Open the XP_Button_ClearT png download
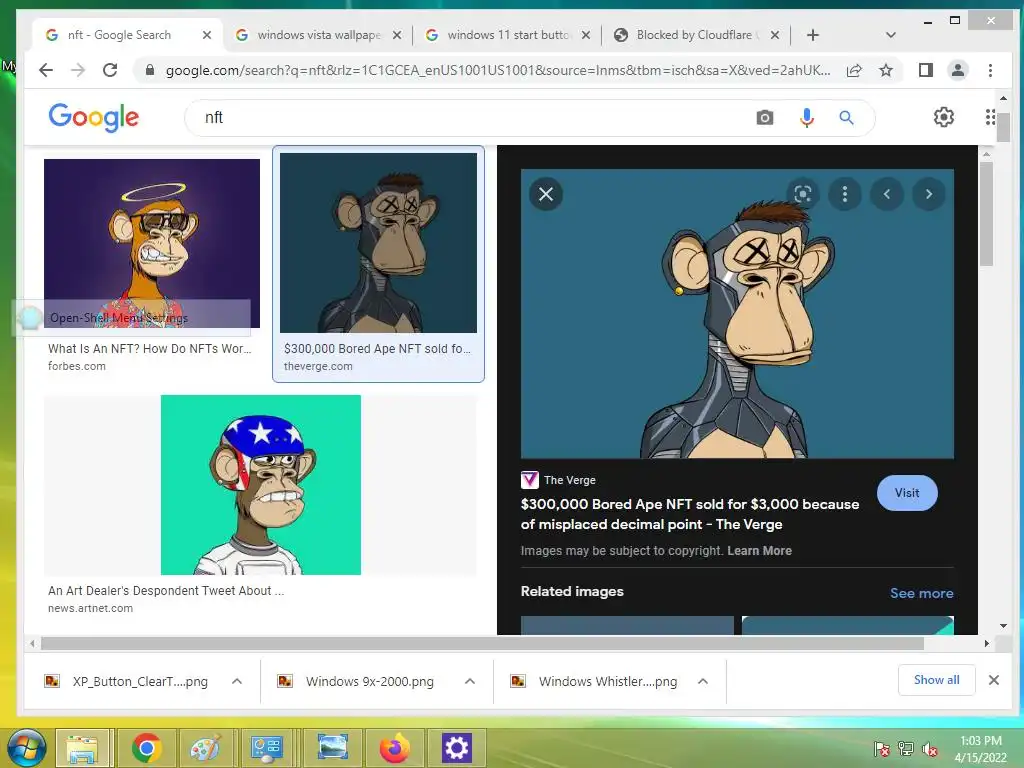 (126, 681)
